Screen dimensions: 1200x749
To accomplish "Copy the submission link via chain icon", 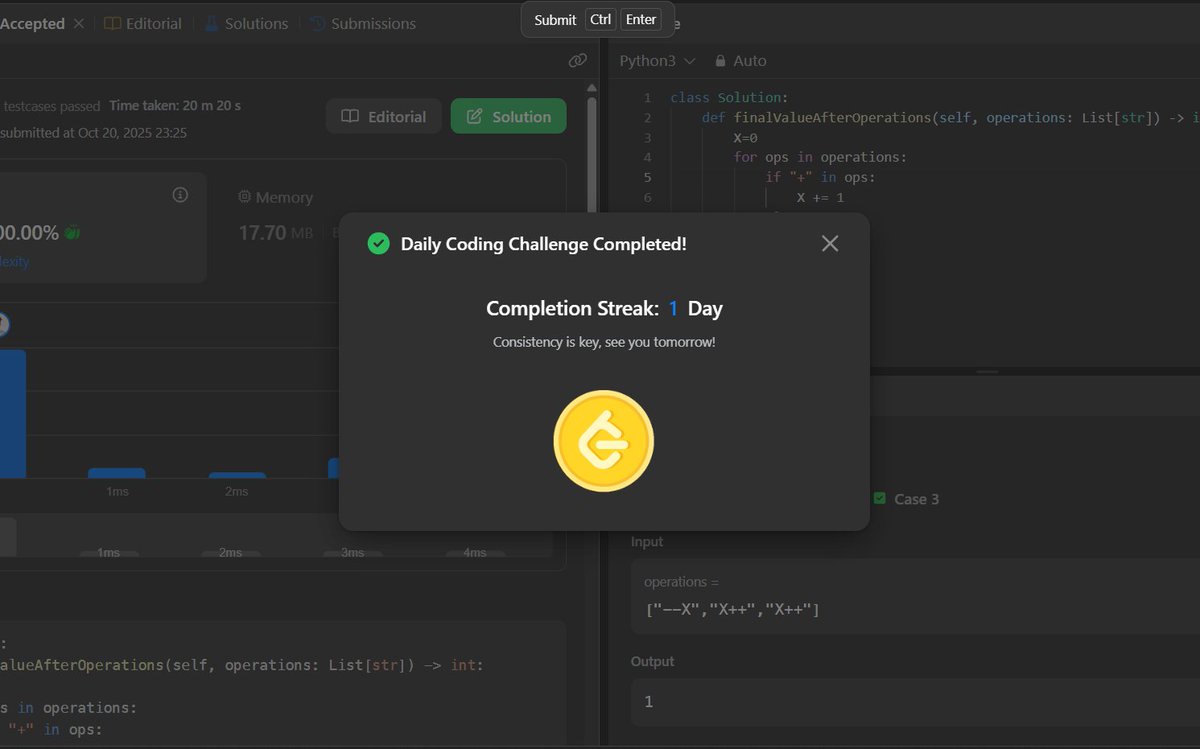I will click(x=577, y=61).
